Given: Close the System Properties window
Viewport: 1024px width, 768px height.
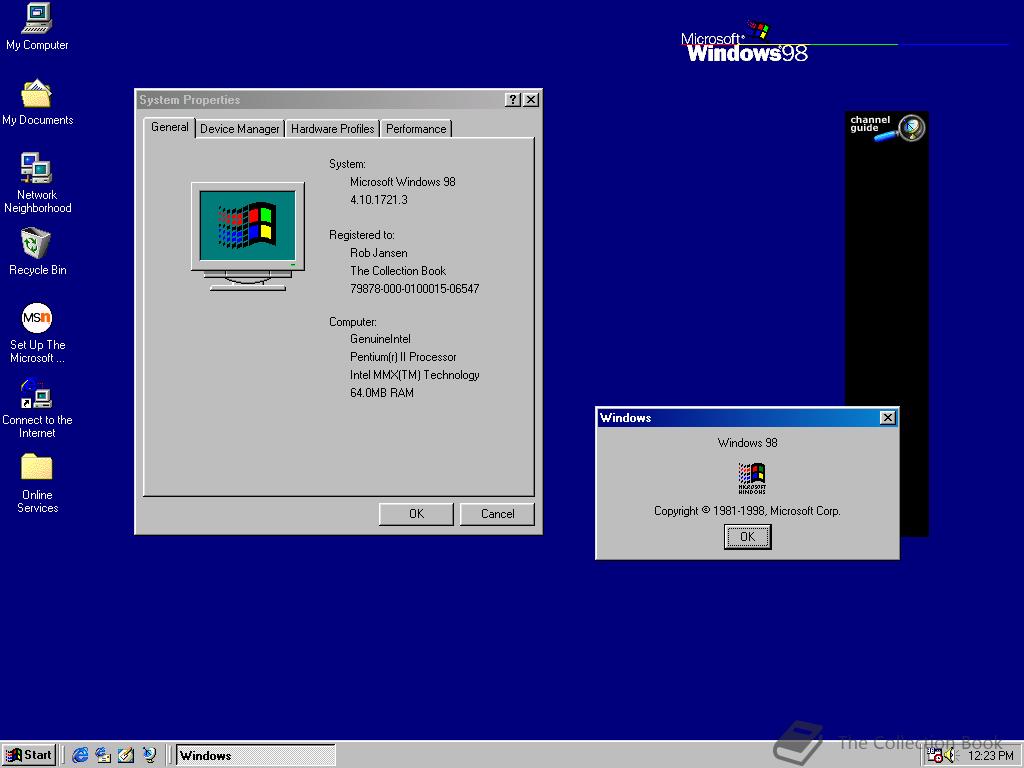Looking at the screenshot, I should coord(531,99).
